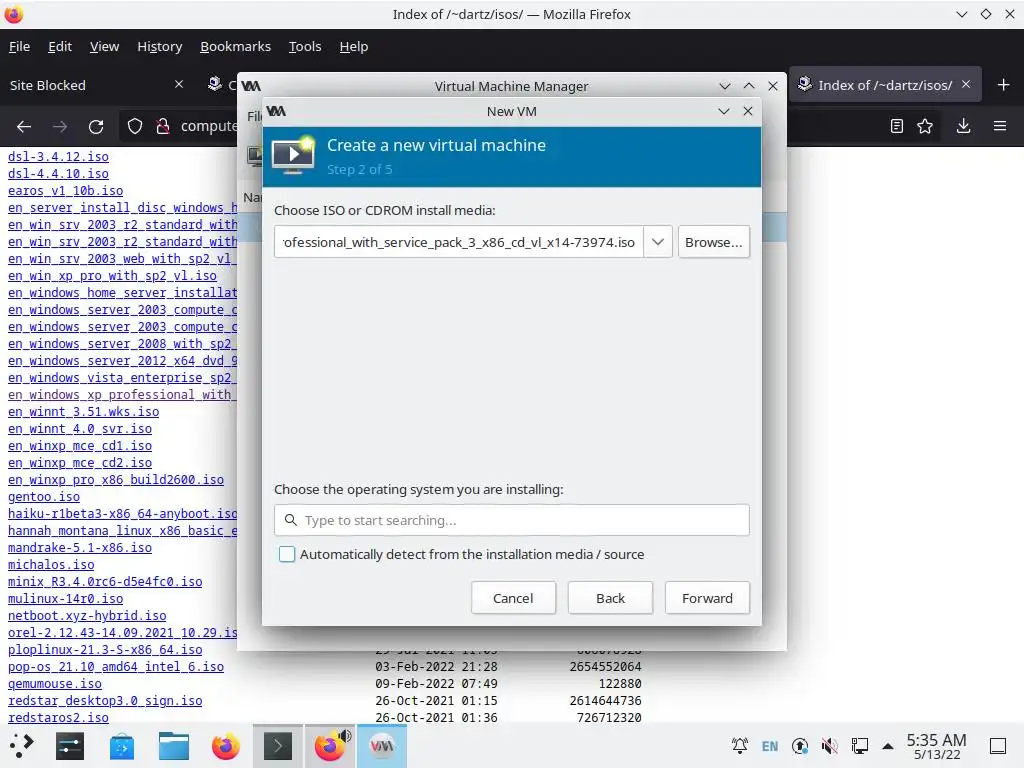Open netboot.xyz-hybrid.iso link
The image size is (1024, 768).
[87, 615]
